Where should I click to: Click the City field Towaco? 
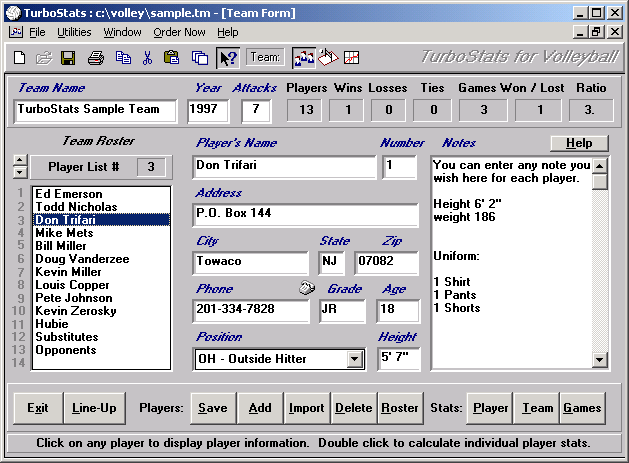coord(251,262)
